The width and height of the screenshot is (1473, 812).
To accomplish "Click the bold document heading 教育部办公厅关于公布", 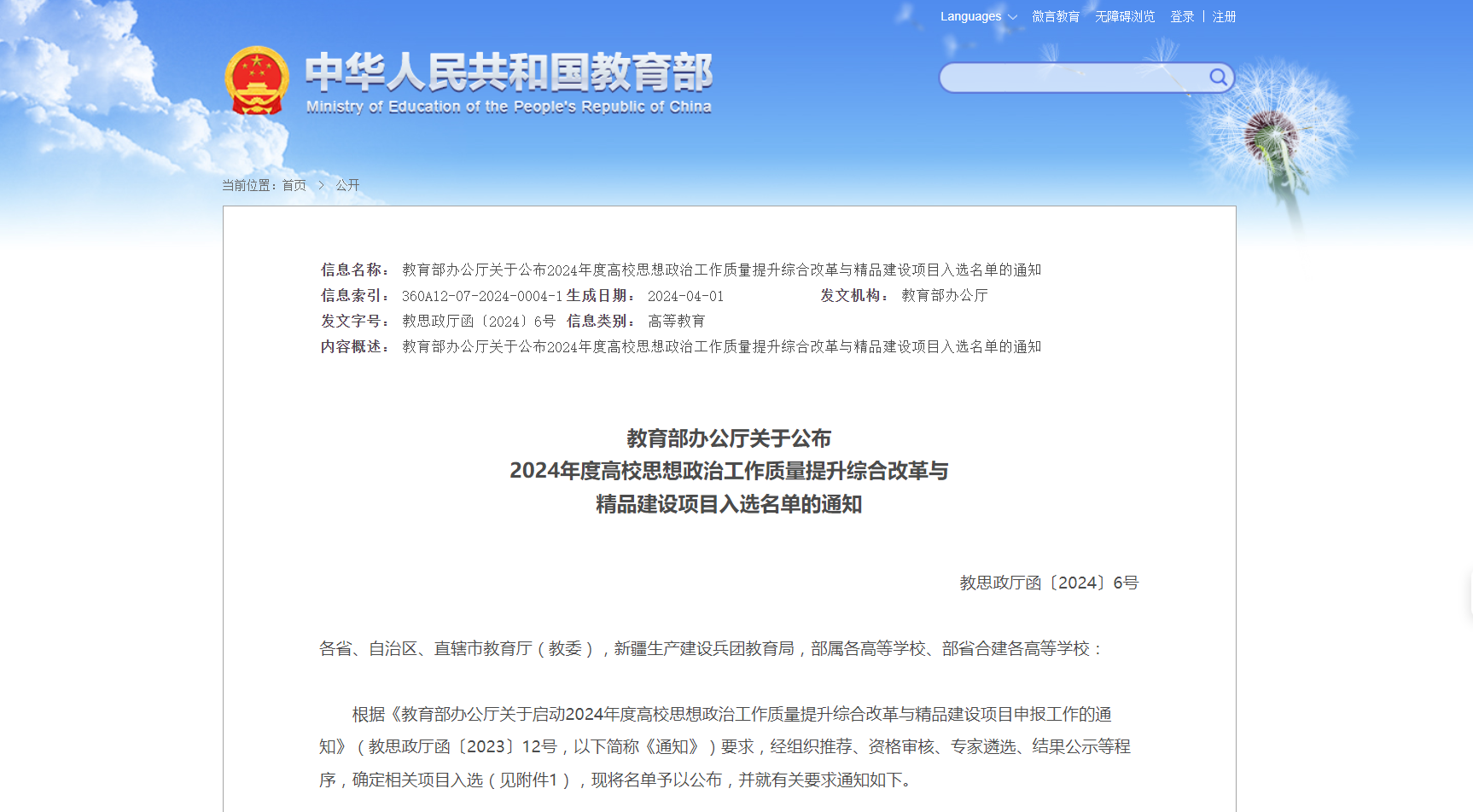I will [x=729, y=438].
